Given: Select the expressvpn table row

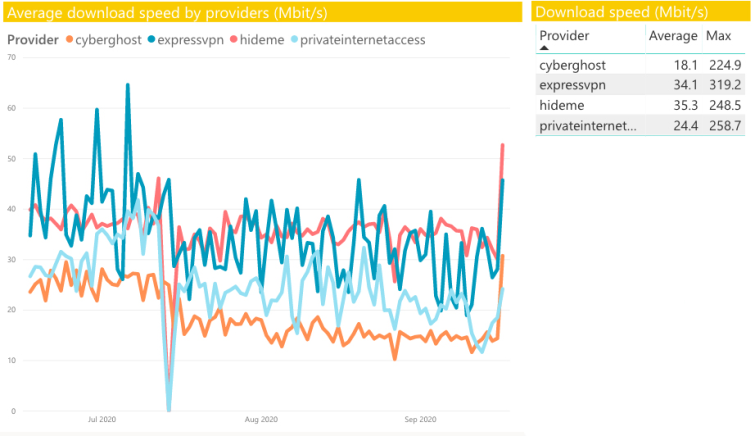Looking at the screenshot, I should tap(640, 85).
